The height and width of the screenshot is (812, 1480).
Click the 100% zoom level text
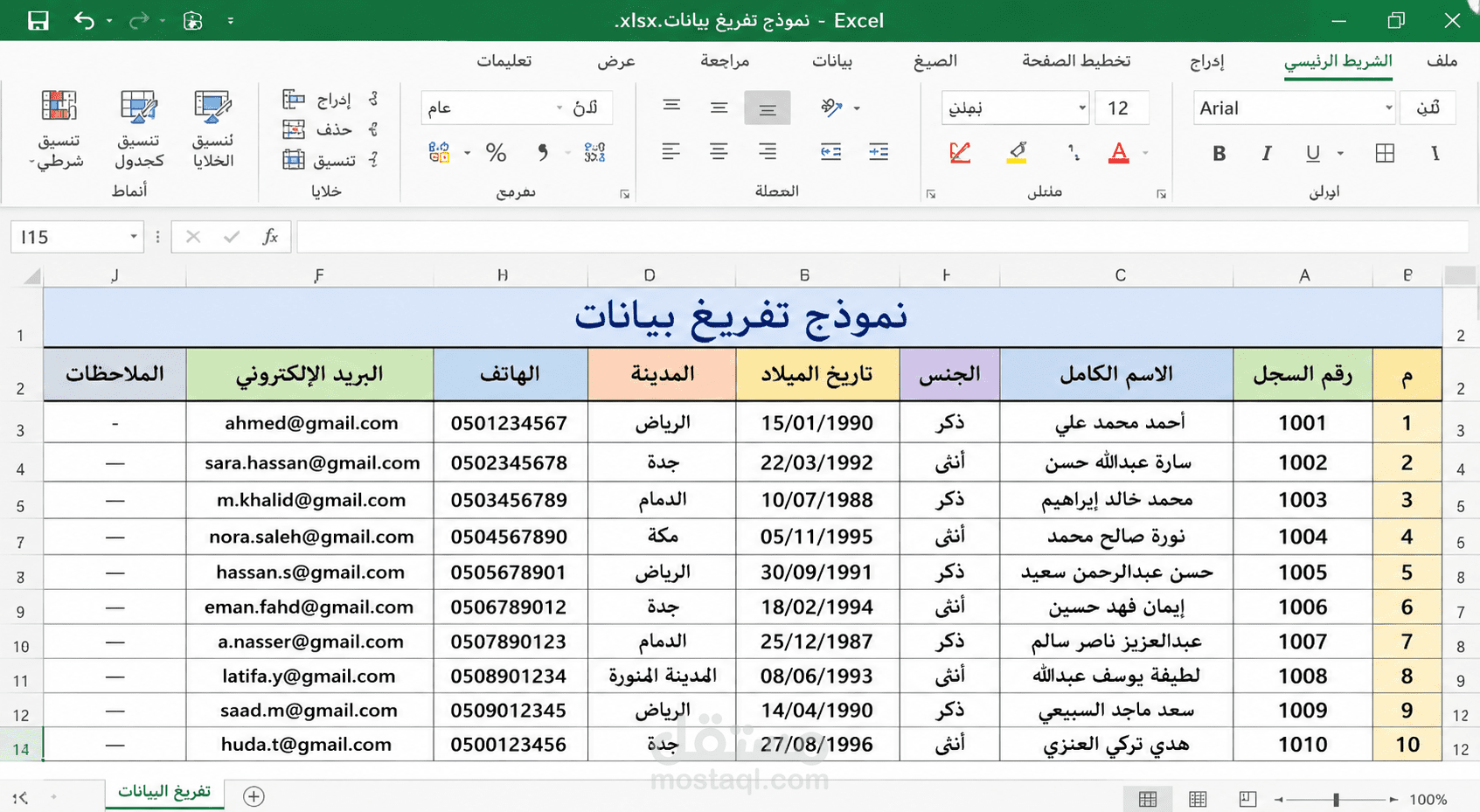1428,799
